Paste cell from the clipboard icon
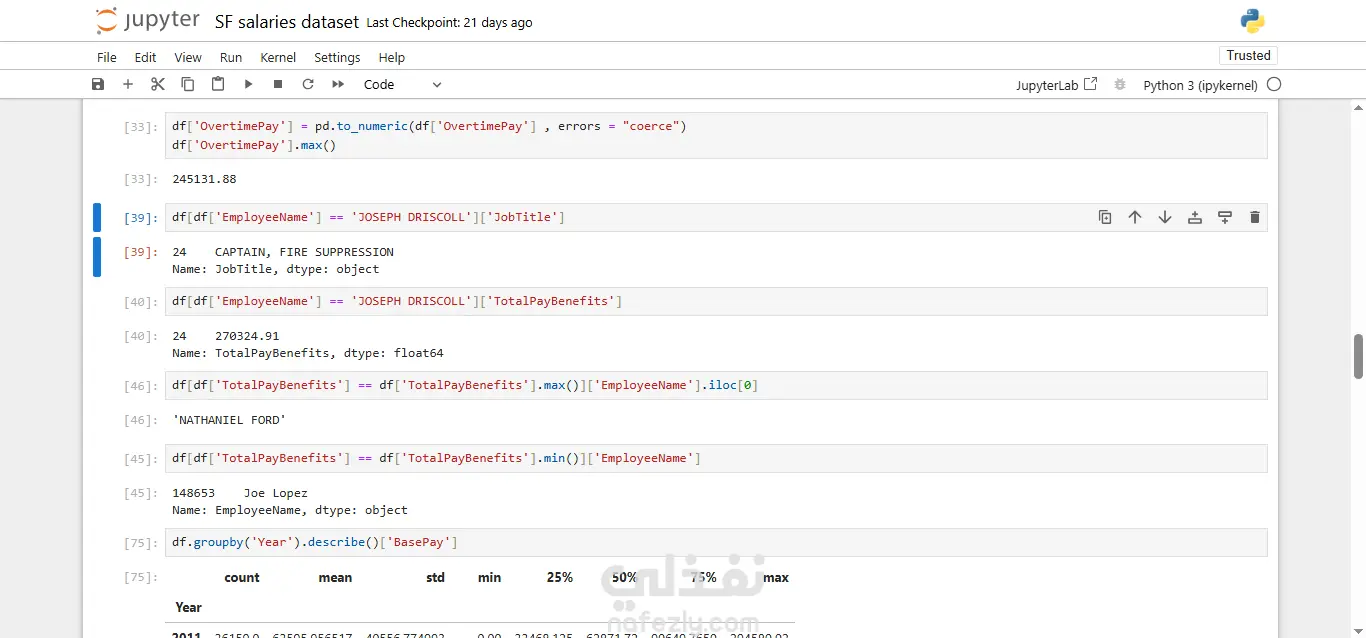The image size is (1366, 638). pos(218,85)
